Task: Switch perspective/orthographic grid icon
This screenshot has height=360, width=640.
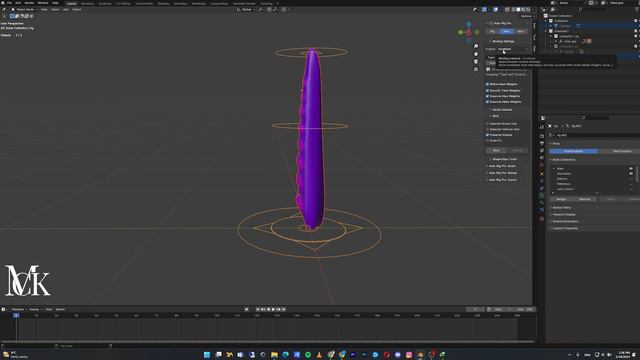Action: 476,69
